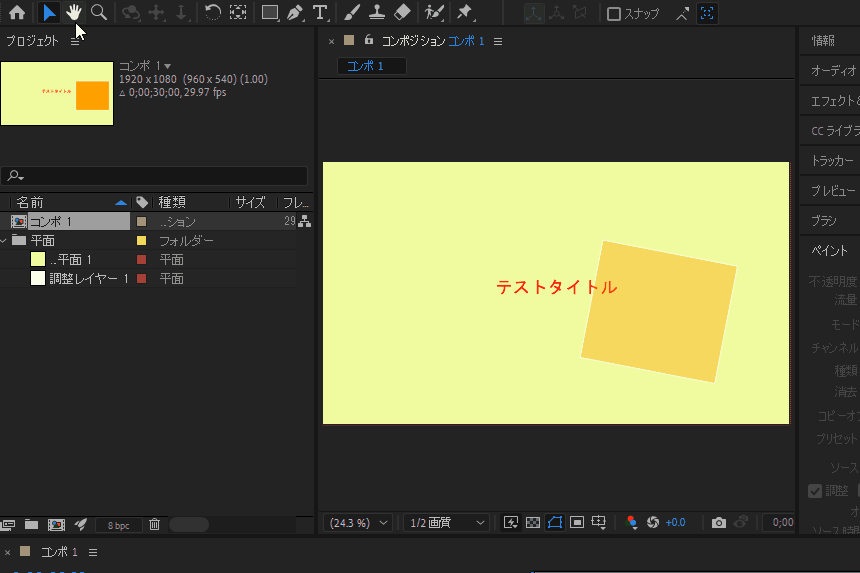Go to the Home screen icon
This screenshot has height=573, width=860.
click(x=17, y=13)
